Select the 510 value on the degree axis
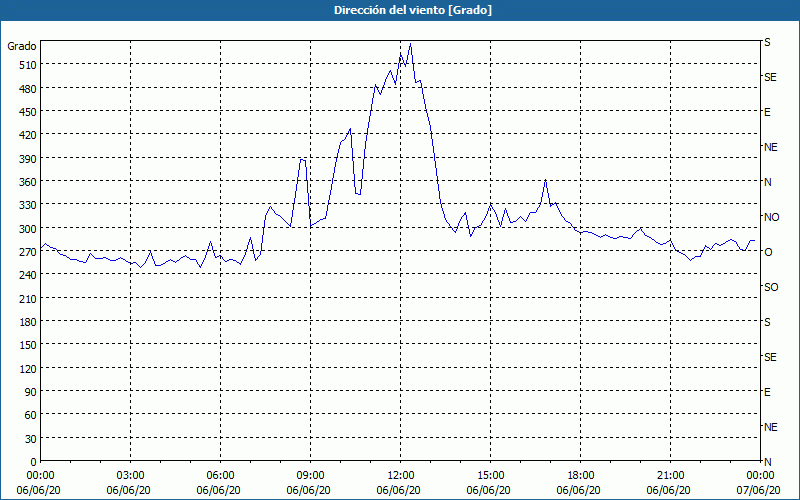Screen dimensions: 800x500 pos(28,65)
